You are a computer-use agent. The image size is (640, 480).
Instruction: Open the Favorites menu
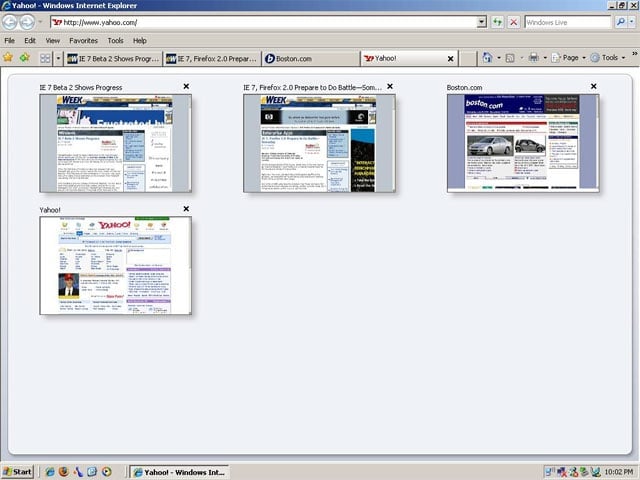pos(83,40)
